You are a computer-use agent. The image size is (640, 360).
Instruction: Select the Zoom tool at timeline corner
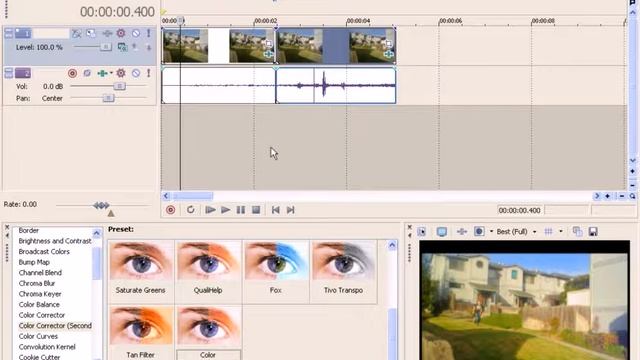click(x=633, y=196)
